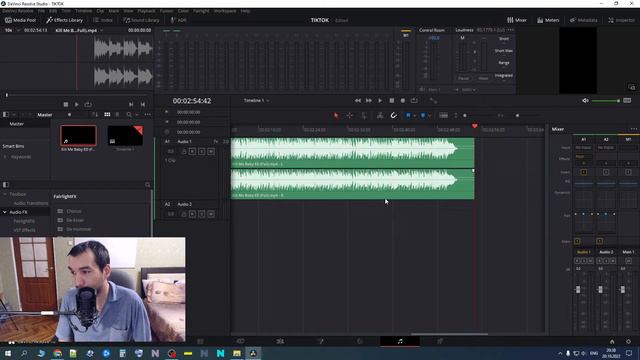Open timeline view options icon
Image resolution: width=640 pixels, height=360 pixels.
pos(443,116)
